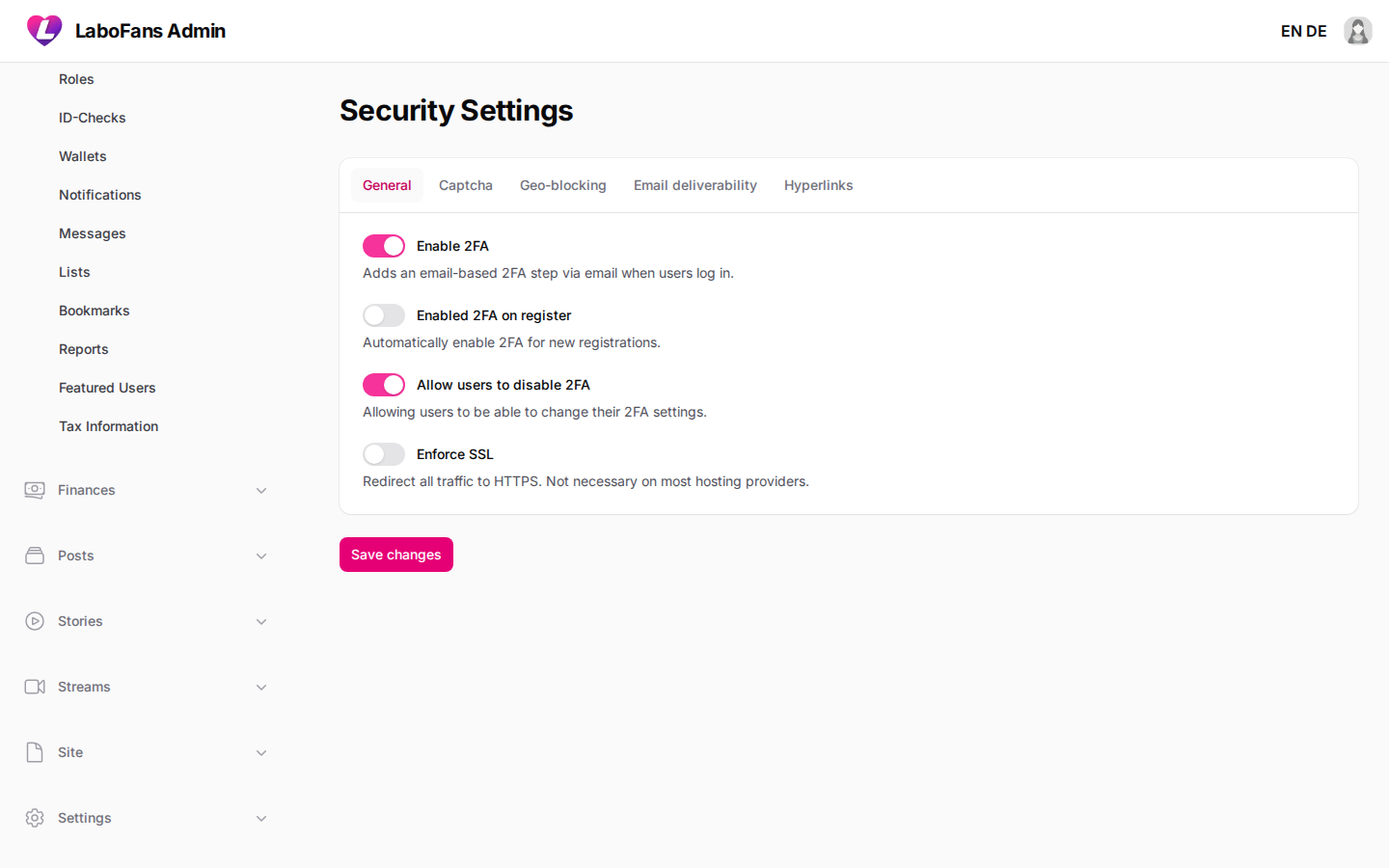This screenshot has height=868, width=1389.
Task: Click the Enforce SSL label text
Action: [x=455, y=454]
